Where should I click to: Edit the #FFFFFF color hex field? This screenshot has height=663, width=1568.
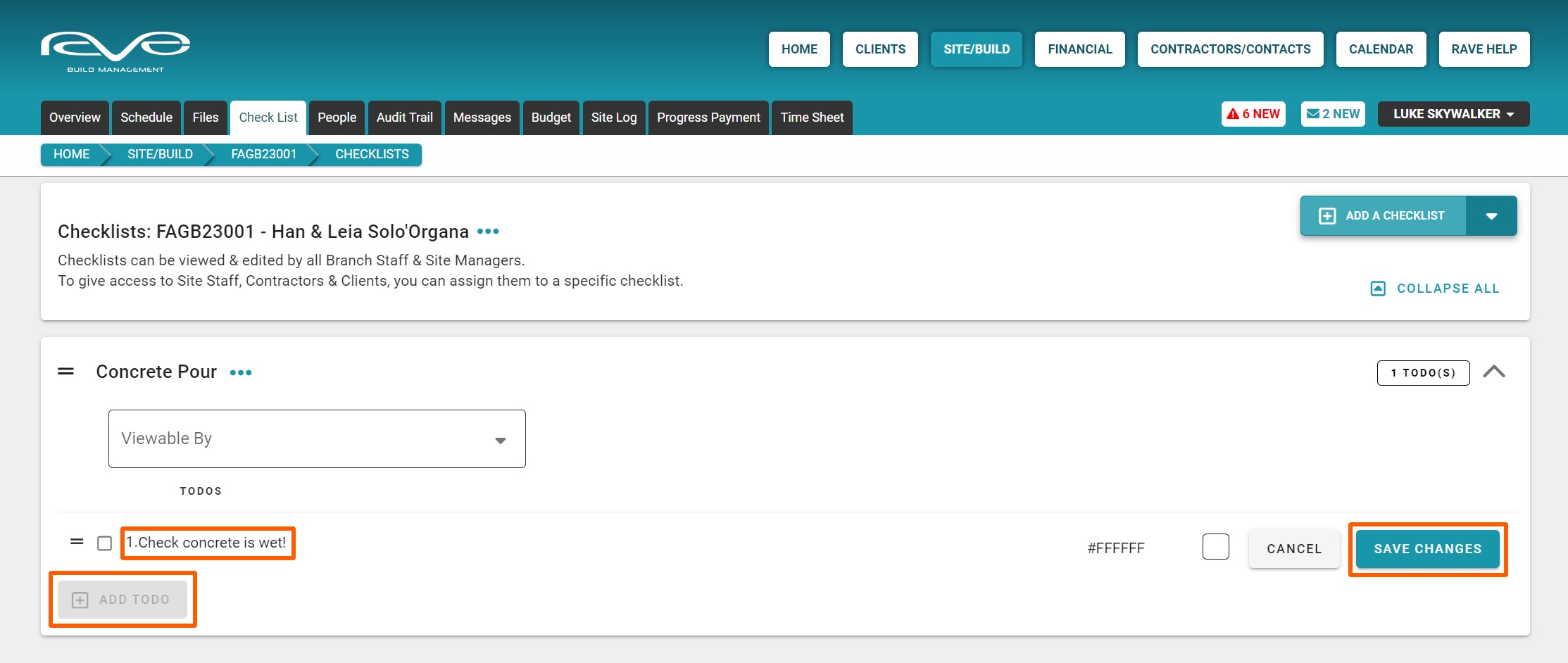(1116, 548)
